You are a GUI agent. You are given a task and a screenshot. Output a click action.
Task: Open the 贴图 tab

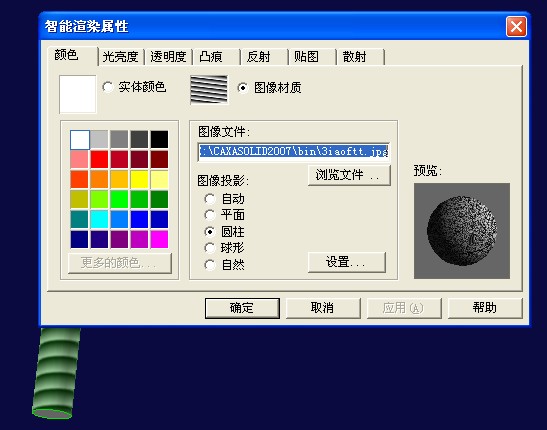pyautogui.click(x=312, y=56)
